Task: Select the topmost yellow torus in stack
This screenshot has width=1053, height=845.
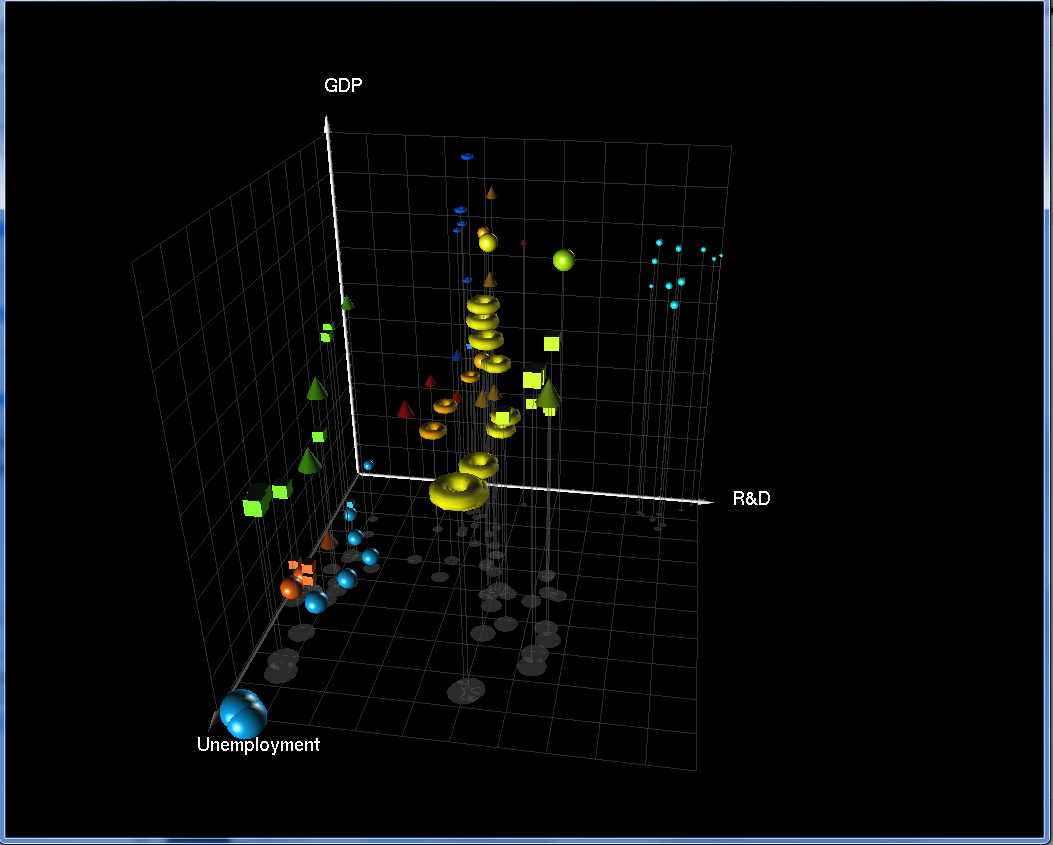Action: (x=483, y=303)
